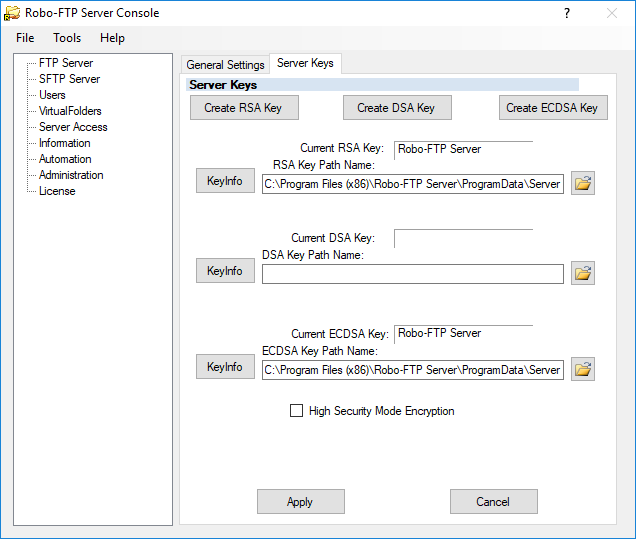Enable High Security Mode Encryption checkbox
The height and width of the screenshot is (539, 636).
[297, 410]
